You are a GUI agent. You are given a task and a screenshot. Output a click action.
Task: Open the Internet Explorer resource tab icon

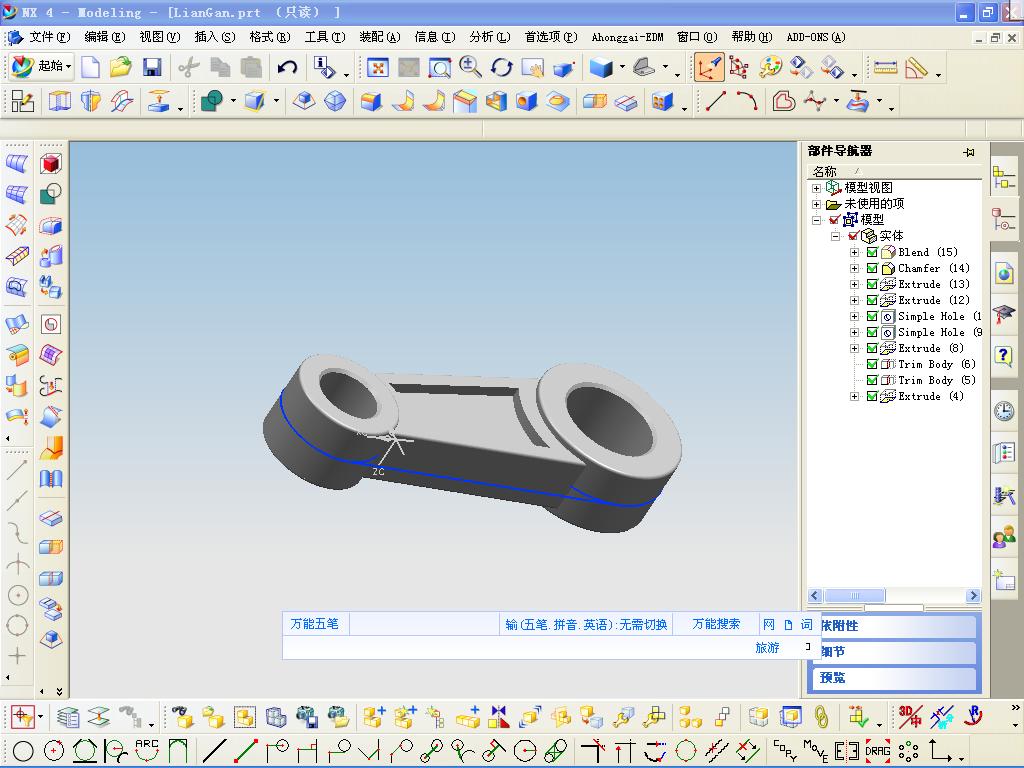(x=1004, y=274)
